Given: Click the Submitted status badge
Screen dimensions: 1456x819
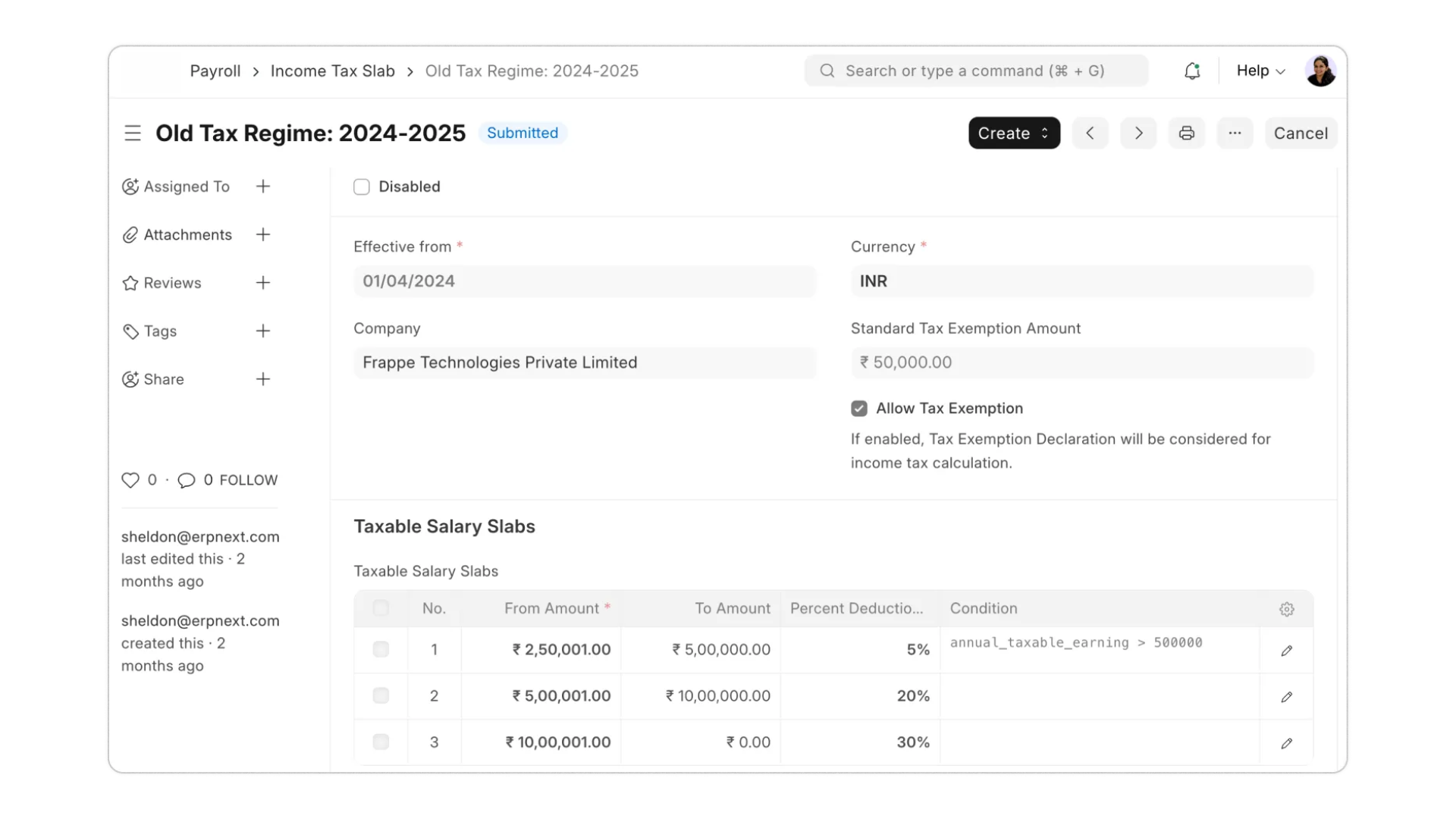Looking at the screenshot, I should tap(522, 133).
